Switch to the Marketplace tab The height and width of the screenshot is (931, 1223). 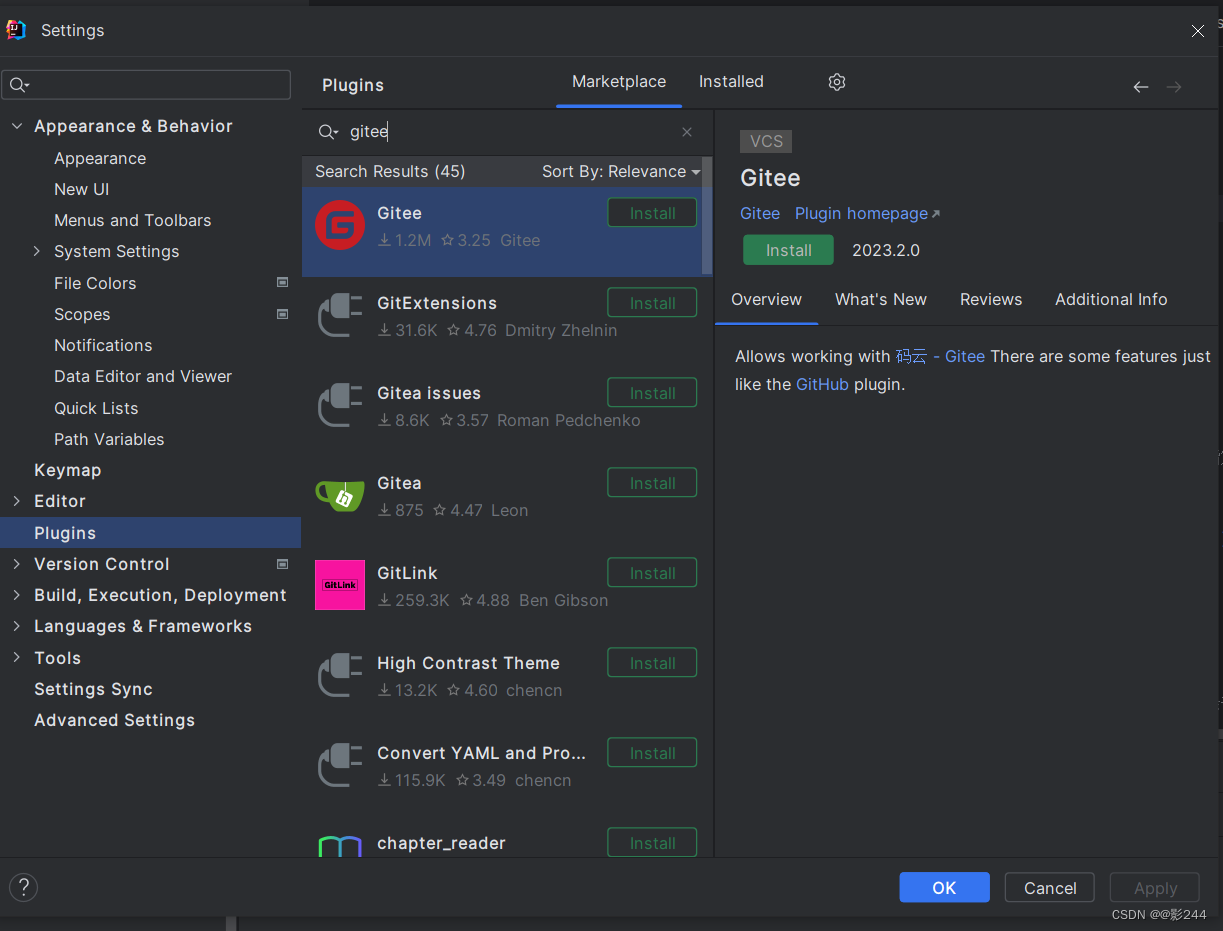coord(619,82)
